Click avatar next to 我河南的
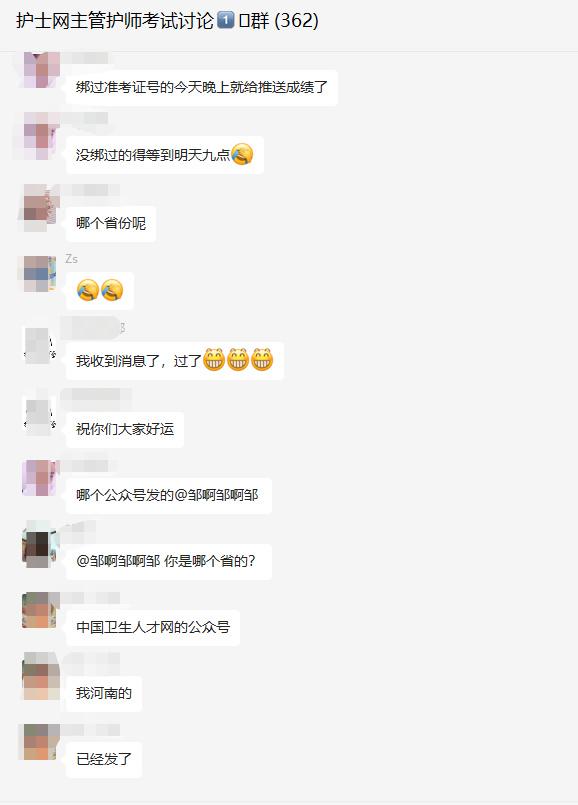The height and width of the screenshot is (805, 578). 41,676
